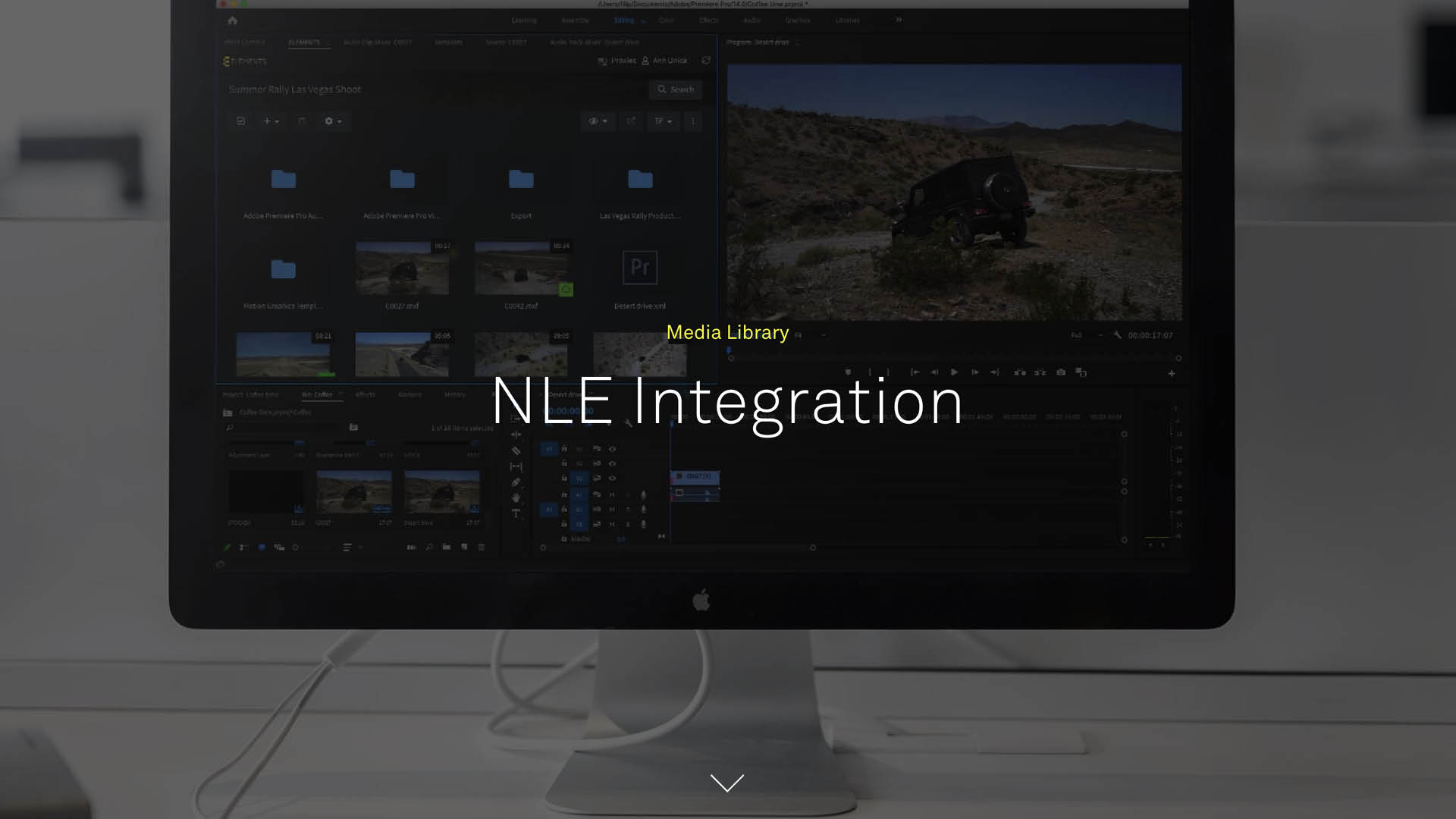Select the Type tool
Viewport: 1456px width, 819px height.
516,514
